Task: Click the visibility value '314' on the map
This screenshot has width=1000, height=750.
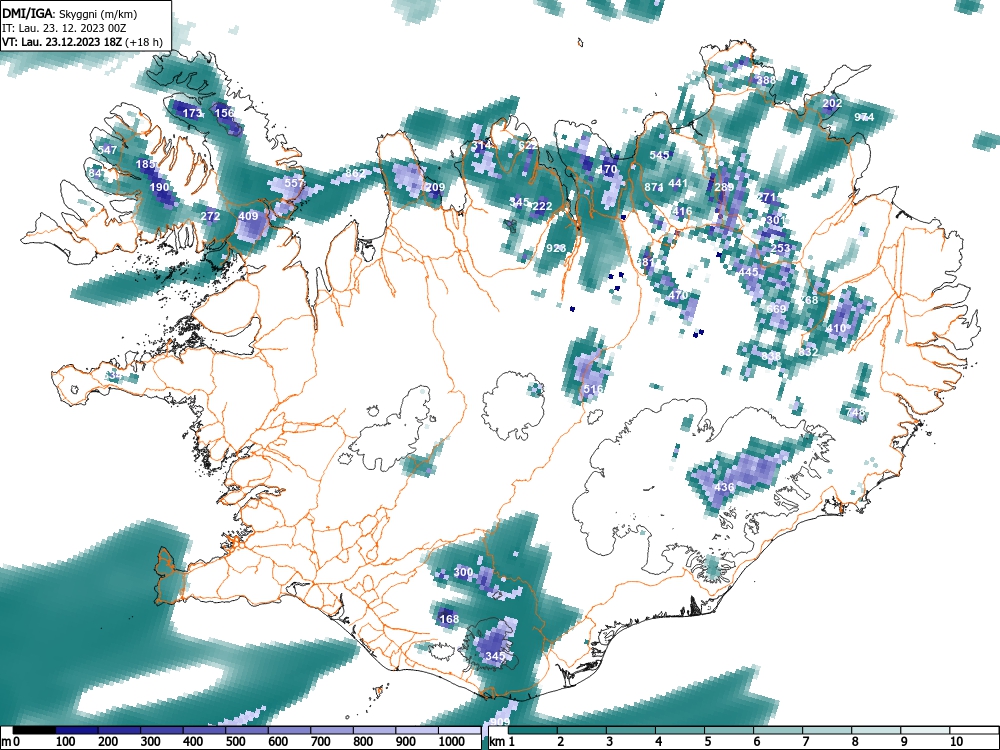Action: coord(482,145)
